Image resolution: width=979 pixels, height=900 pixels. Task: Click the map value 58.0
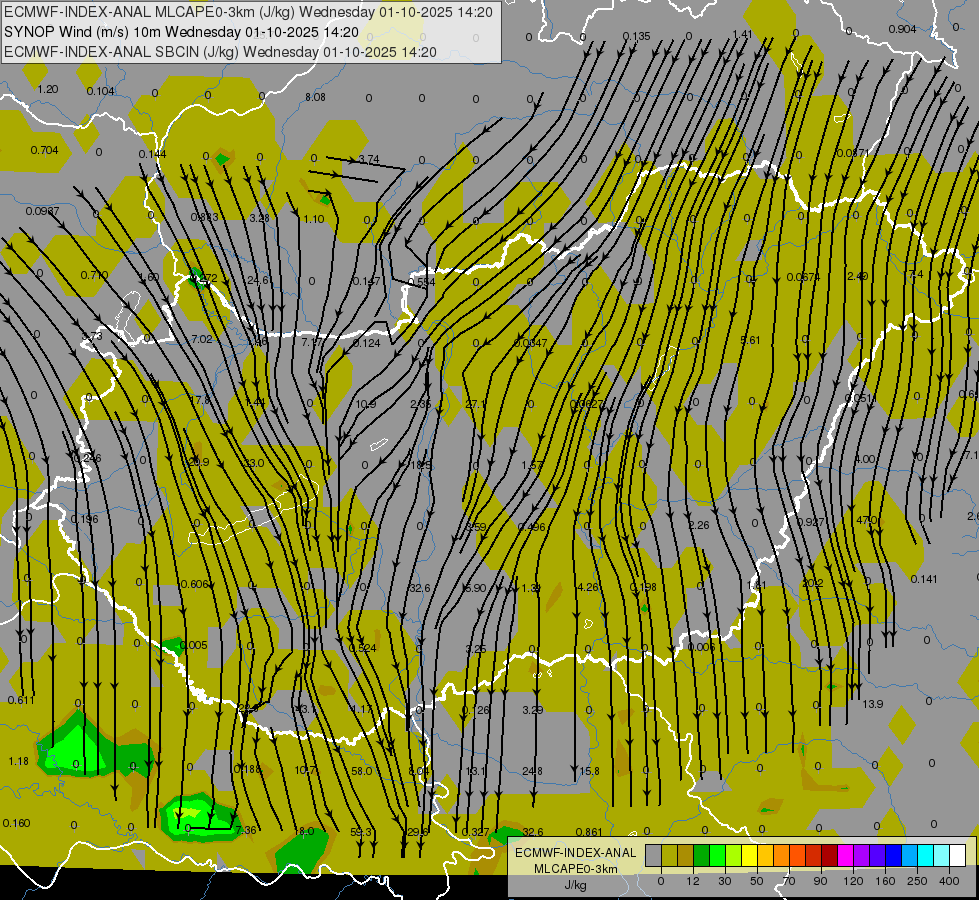[x=362, y=771]
